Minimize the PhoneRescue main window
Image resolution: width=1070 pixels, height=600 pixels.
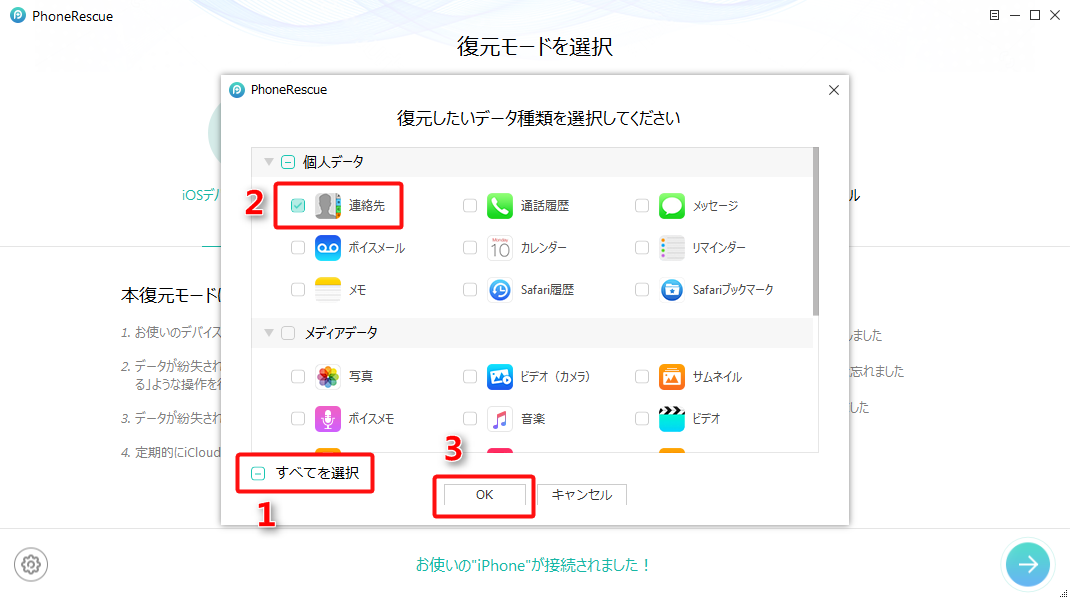coord(1015,15)
